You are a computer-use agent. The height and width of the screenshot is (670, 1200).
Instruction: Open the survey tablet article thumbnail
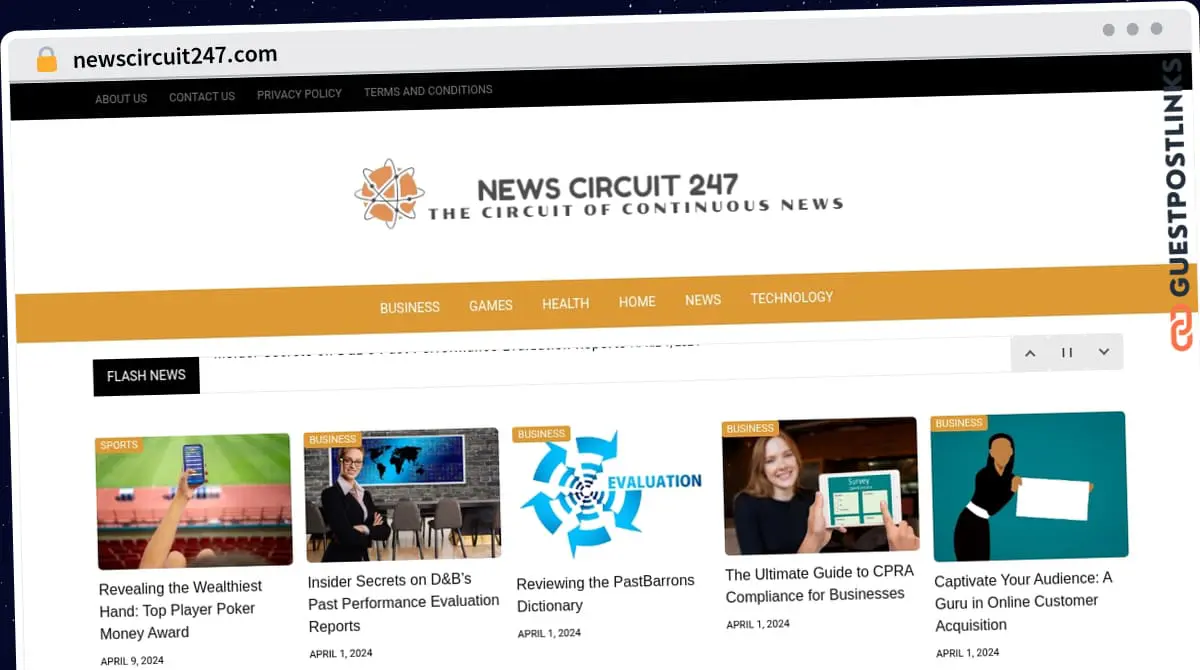pyautogui.click(x=821, y=487)
